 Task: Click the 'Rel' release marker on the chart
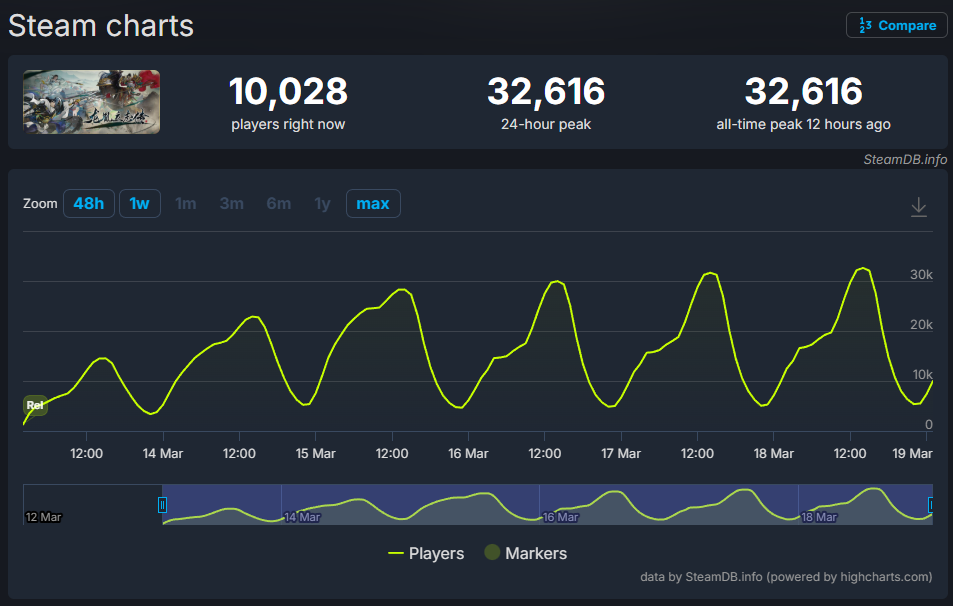[x=34, y=407]
